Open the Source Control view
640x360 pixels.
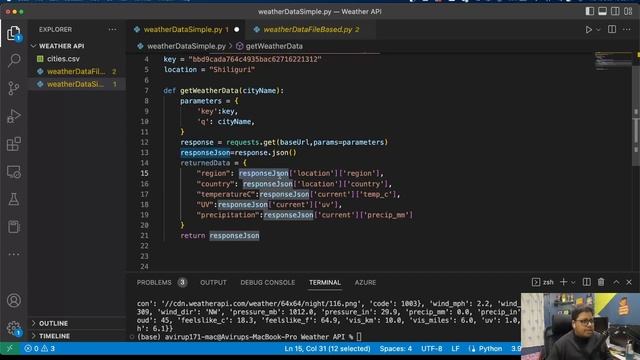click(x=14, y=88)
